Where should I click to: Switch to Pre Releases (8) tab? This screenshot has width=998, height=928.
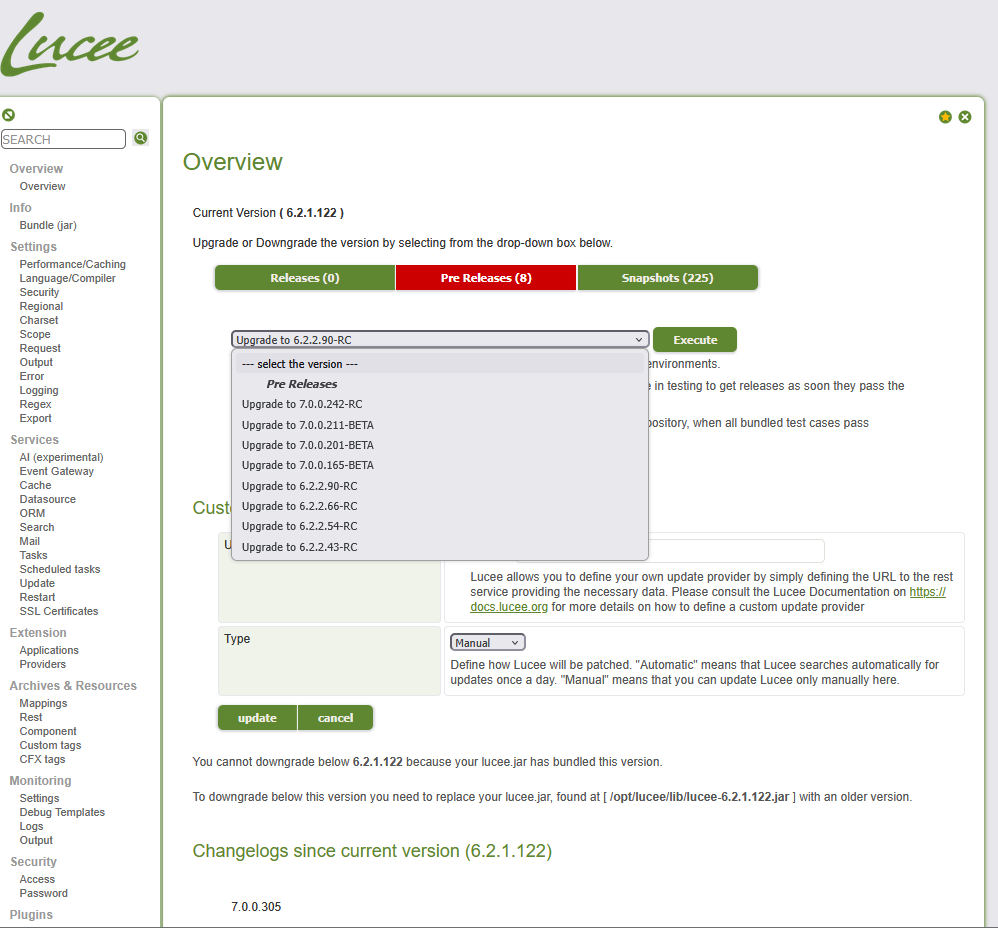(x=486, y=278)
